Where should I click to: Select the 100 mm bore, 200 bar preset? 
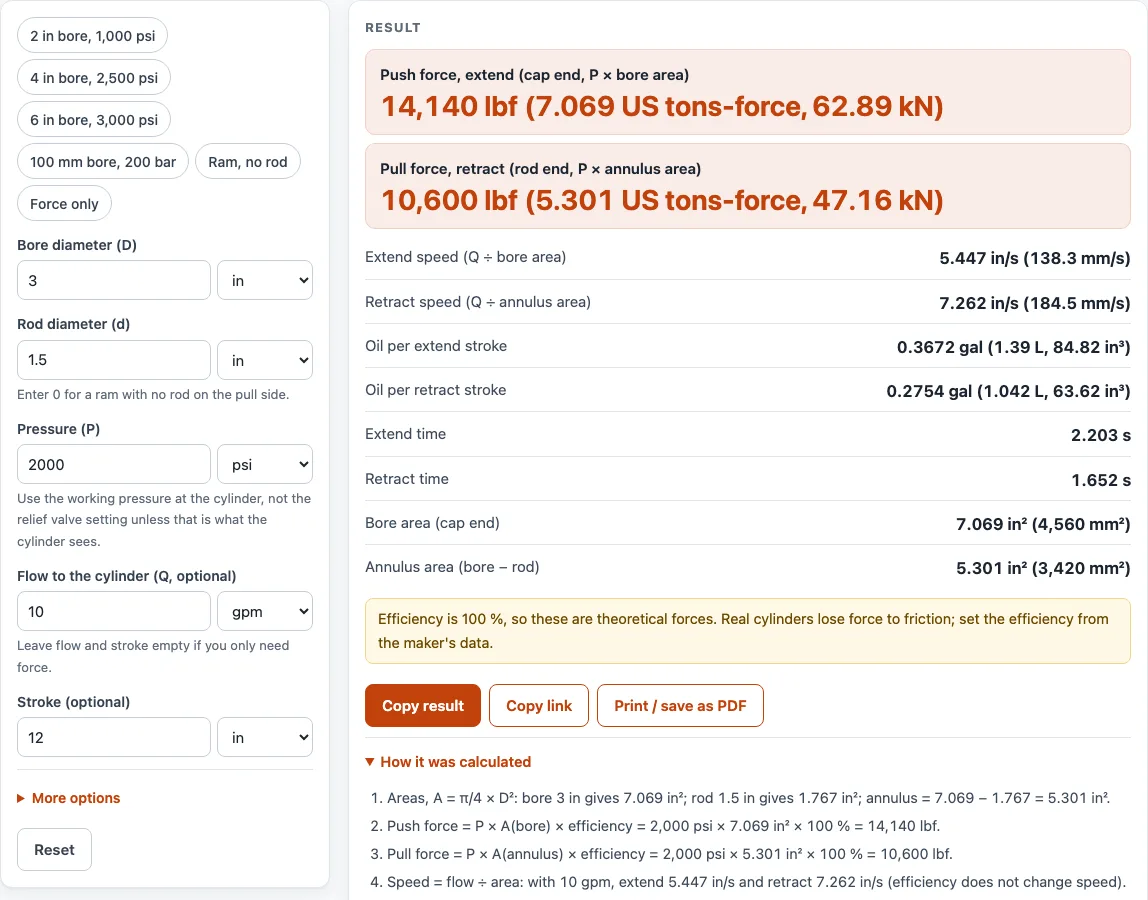[x=102, y=162]
